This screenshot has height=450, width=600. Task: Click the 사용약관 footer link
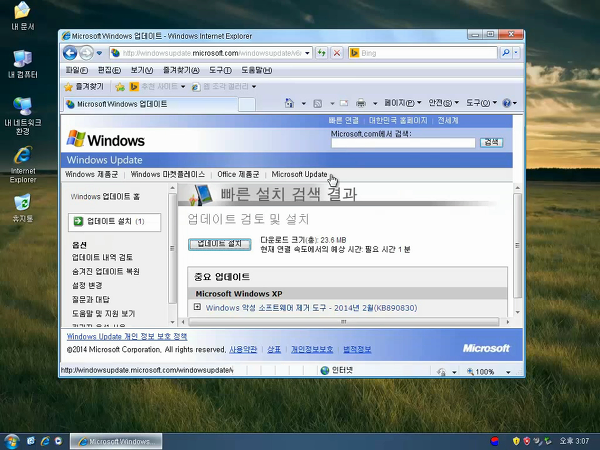tap(243, 349)
